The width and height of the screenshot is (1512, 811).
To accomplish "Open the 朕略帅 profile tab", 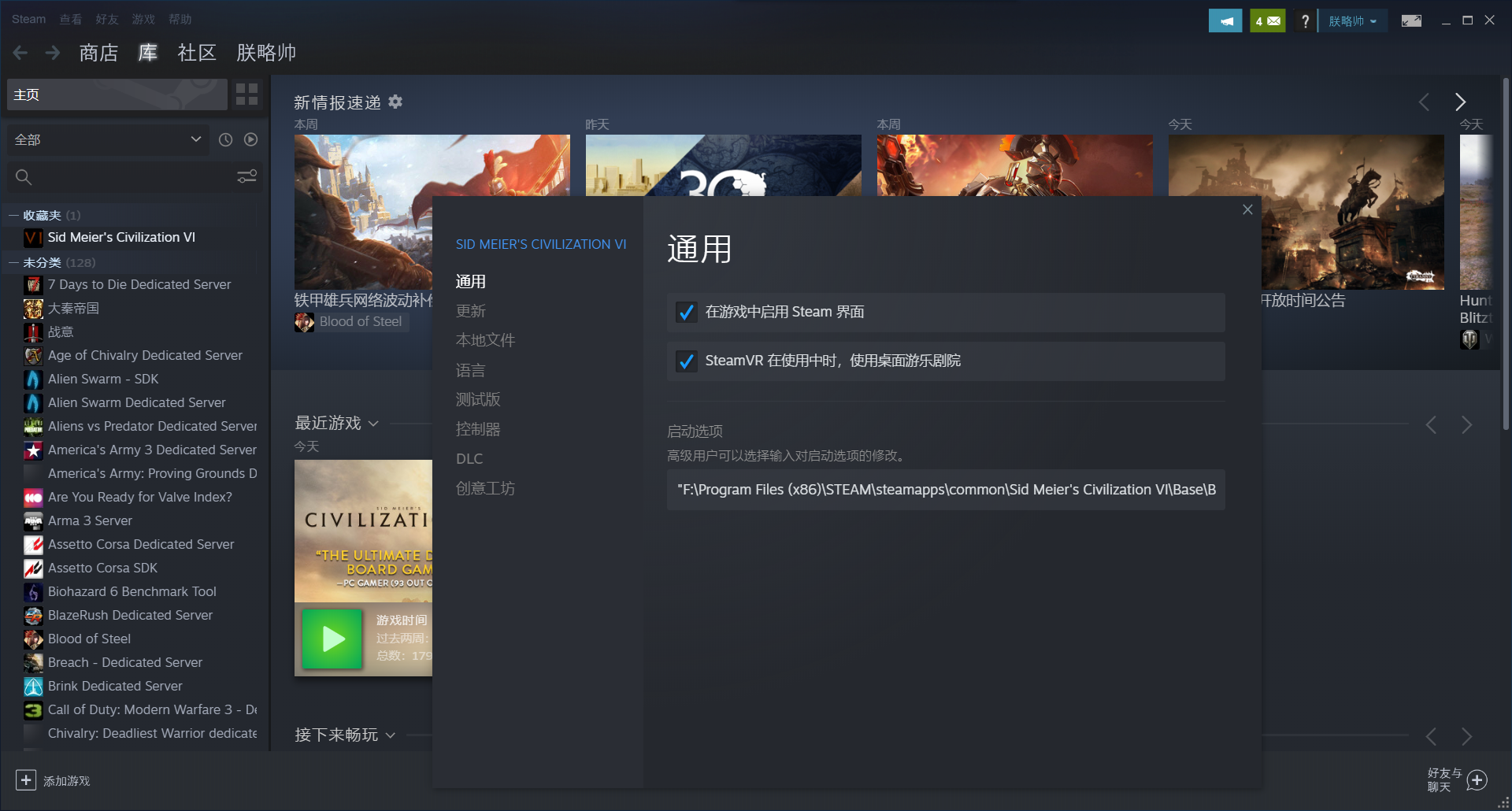I will pyautogui.click(x=266, y=53).
